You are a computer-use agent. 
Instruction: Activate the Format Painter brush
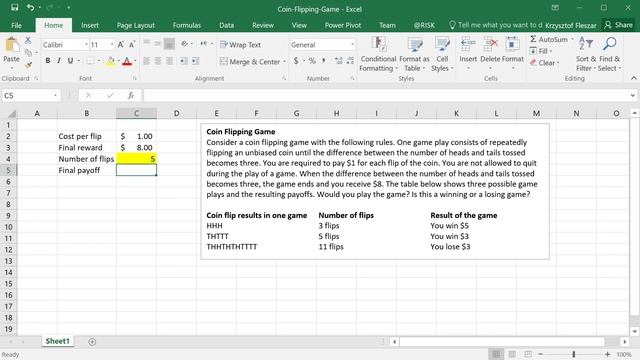click(x=28, y=64)
